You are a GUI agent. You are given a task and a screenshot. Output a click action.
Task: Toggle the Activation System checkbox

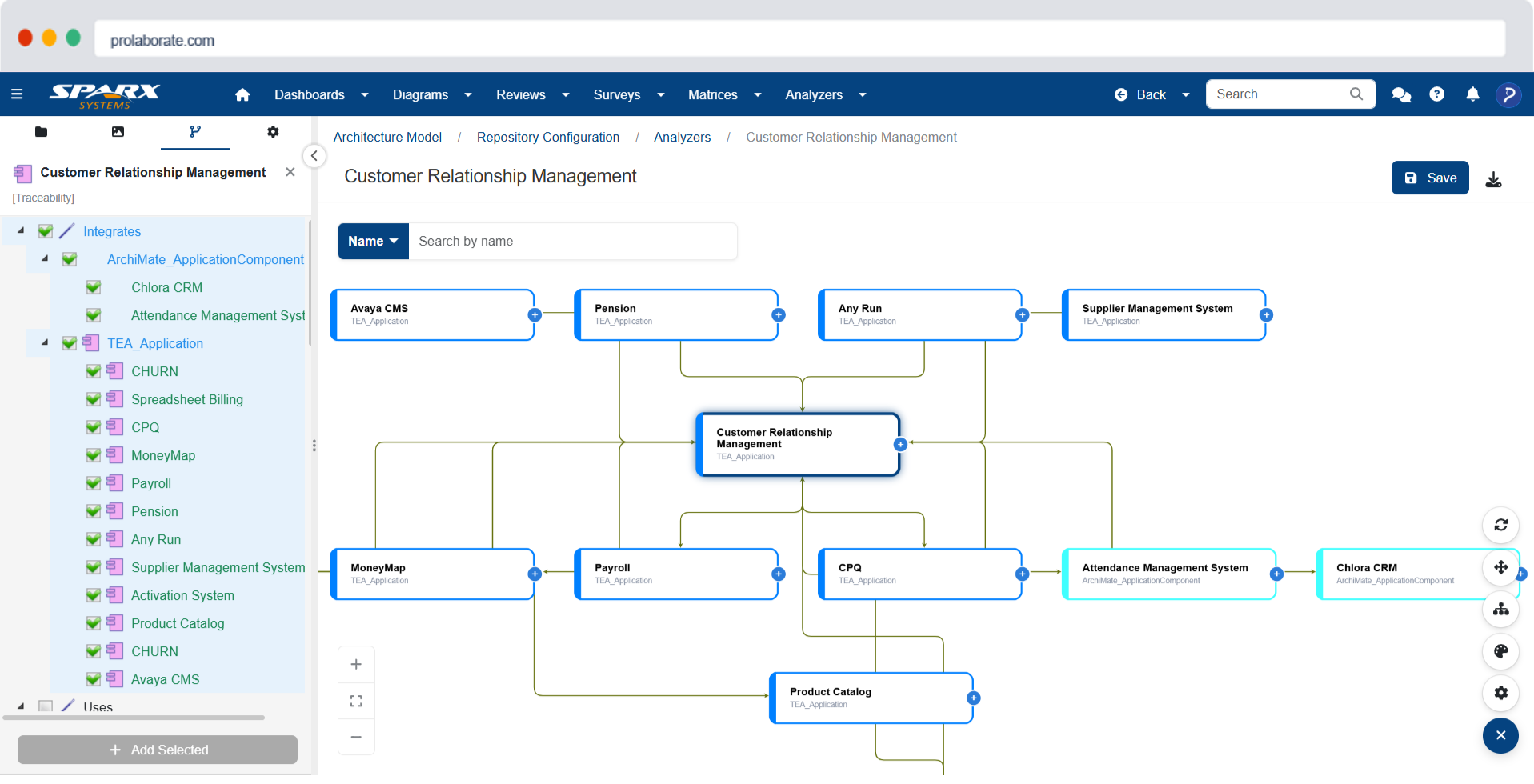pyautogui.click(x=94, y=595)
